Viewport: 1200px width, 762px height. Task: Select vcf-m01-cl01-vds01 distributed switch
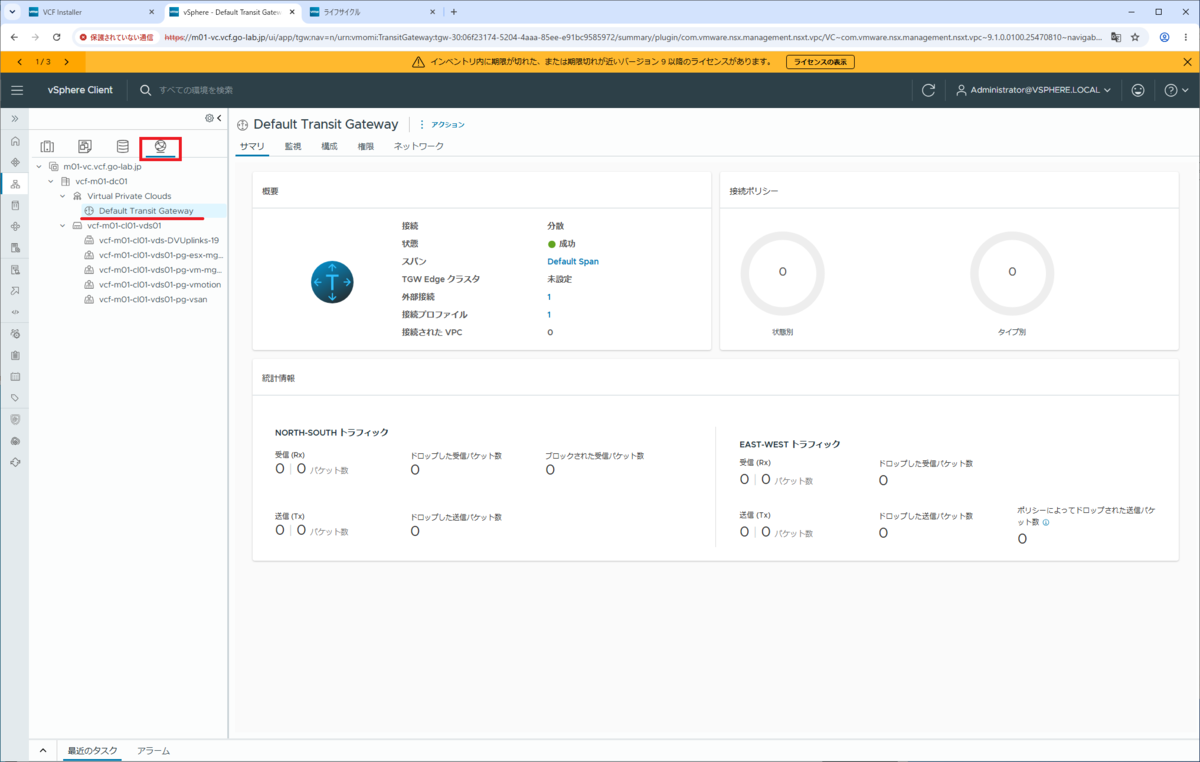124,226
